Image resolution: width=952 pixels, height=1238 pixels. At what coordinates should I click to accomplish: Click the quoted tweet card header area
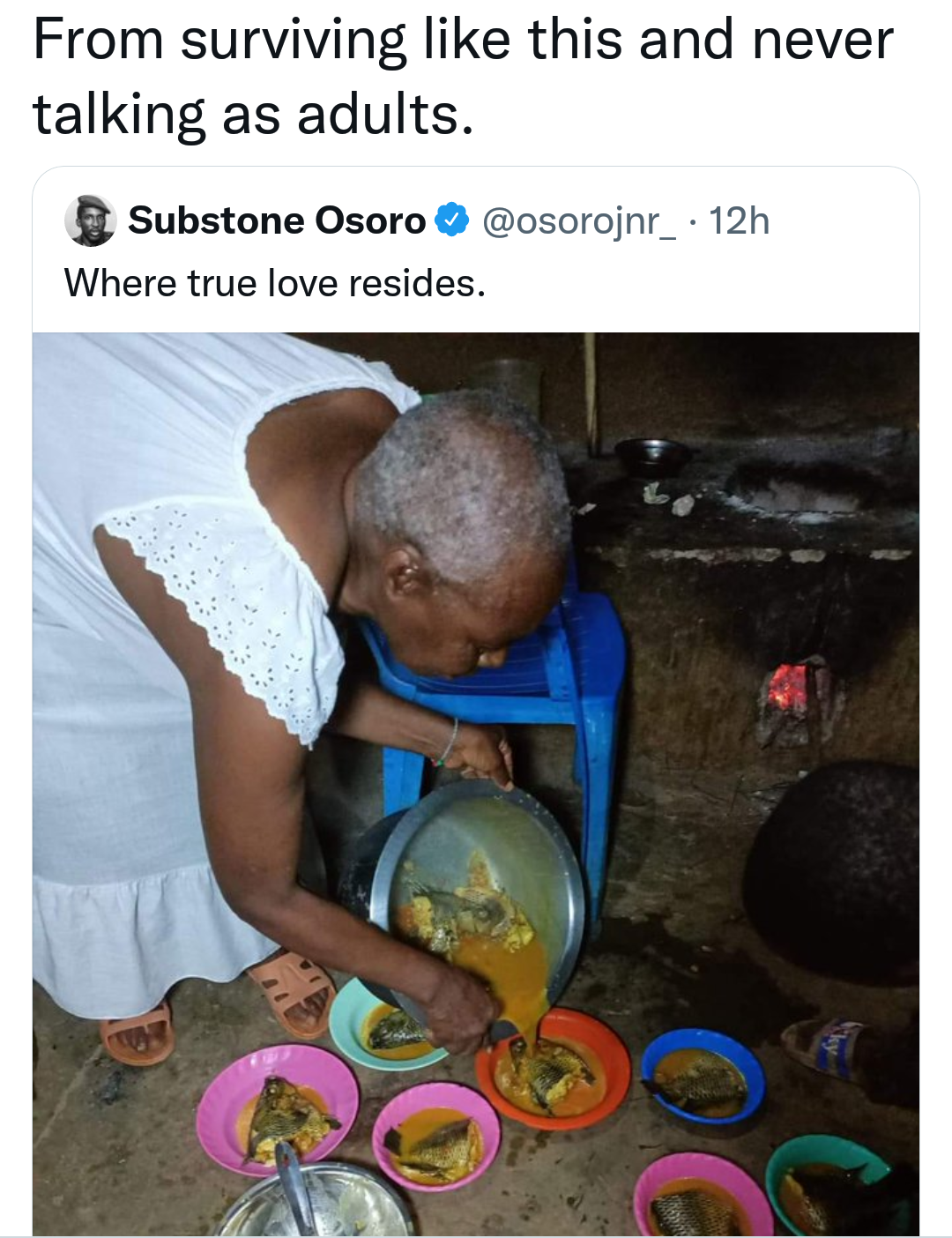coord(476,250)
